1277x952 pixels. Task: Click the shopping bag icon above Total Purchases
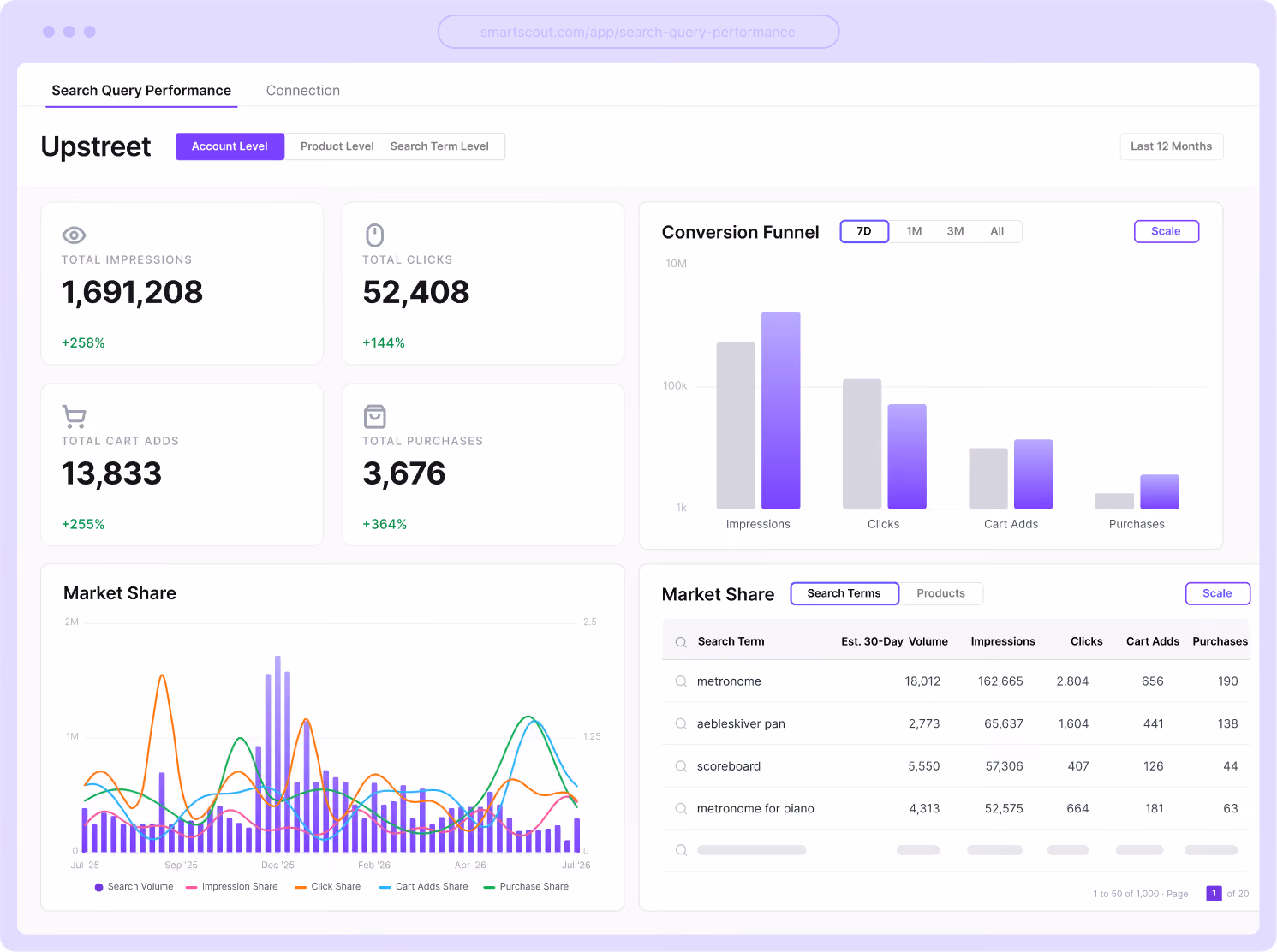(375, 417)
